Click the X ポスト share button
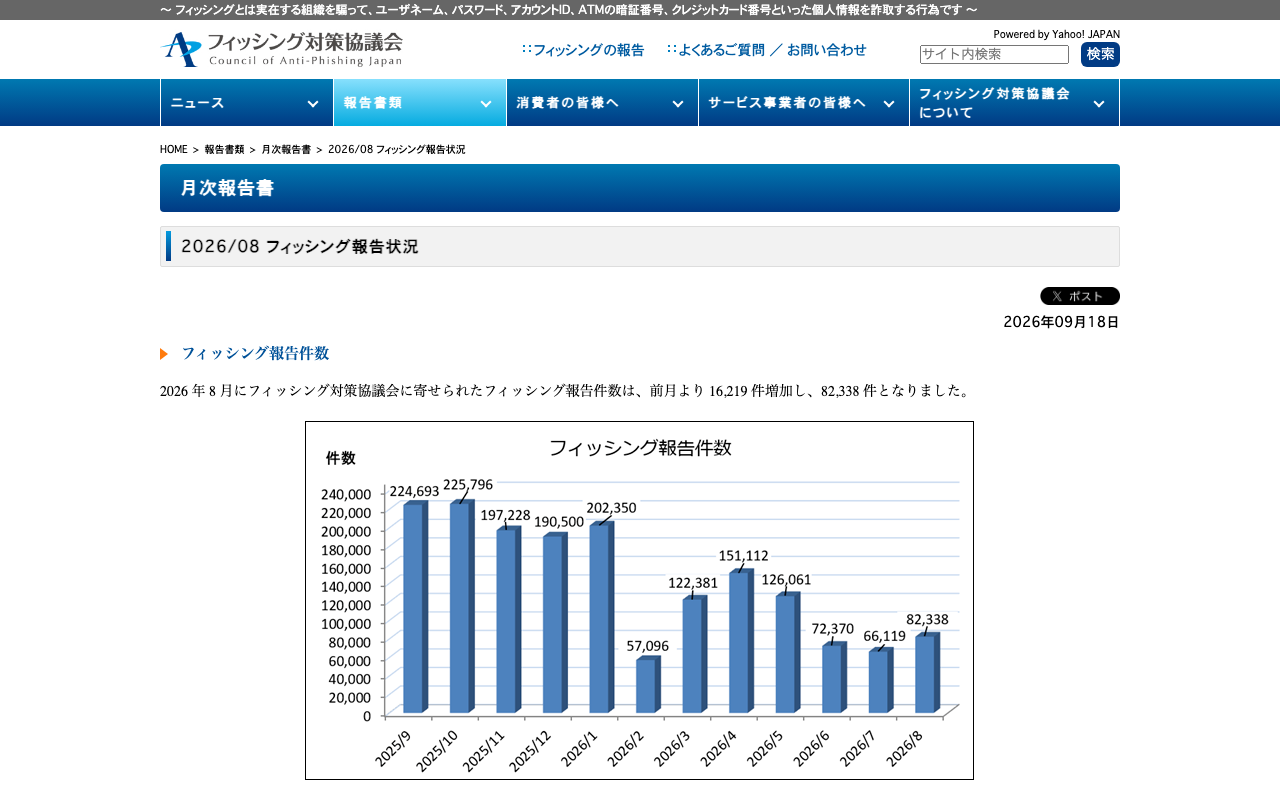Viewport: 1280px width, 800px height. (x=1080, y=296)
